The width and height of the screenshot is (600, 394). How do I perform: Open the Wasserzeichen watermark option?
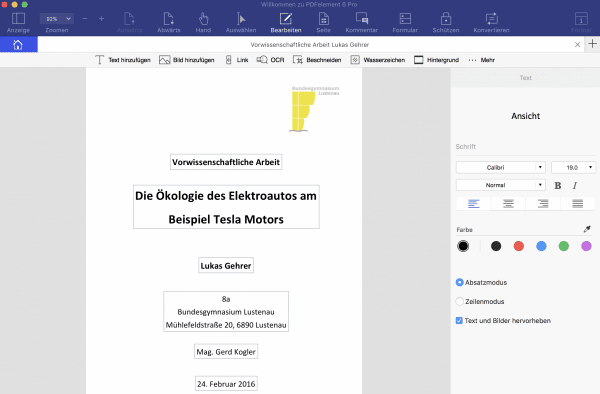378,60
